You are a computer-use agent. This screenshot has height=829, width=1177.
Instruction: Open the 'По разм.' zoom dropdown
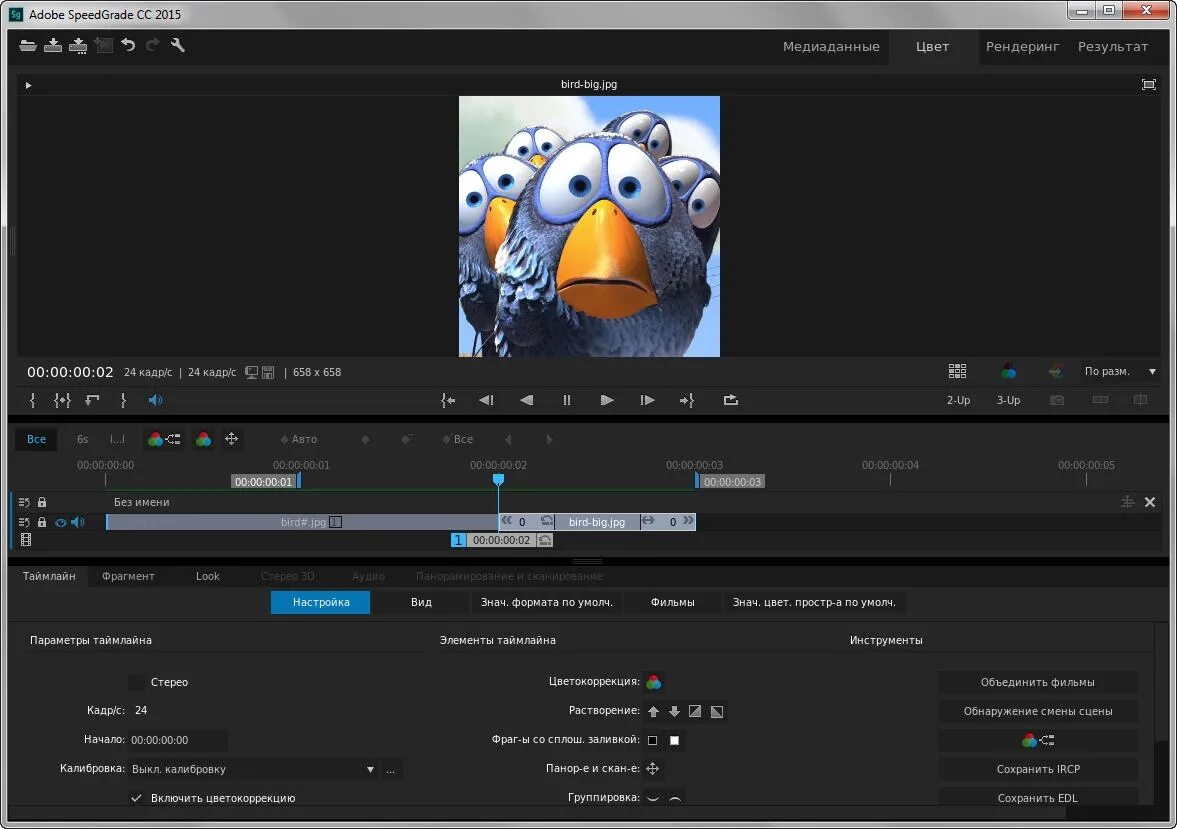click(x=1120, y=371)
